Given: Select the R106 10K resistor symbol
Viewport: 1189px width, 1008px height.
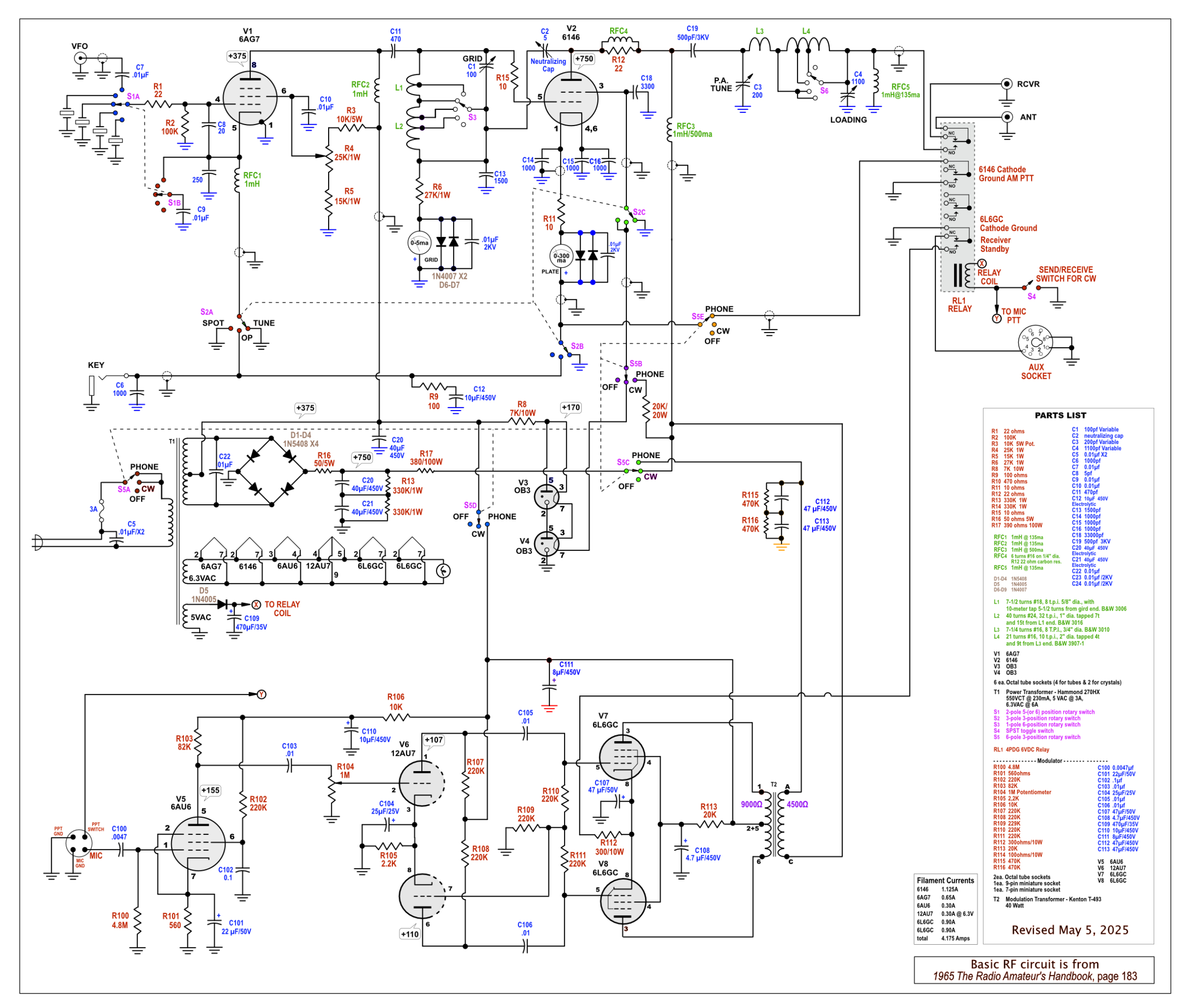Looking at the screenshot, I should pyautogui.click(x=396, y=716).
